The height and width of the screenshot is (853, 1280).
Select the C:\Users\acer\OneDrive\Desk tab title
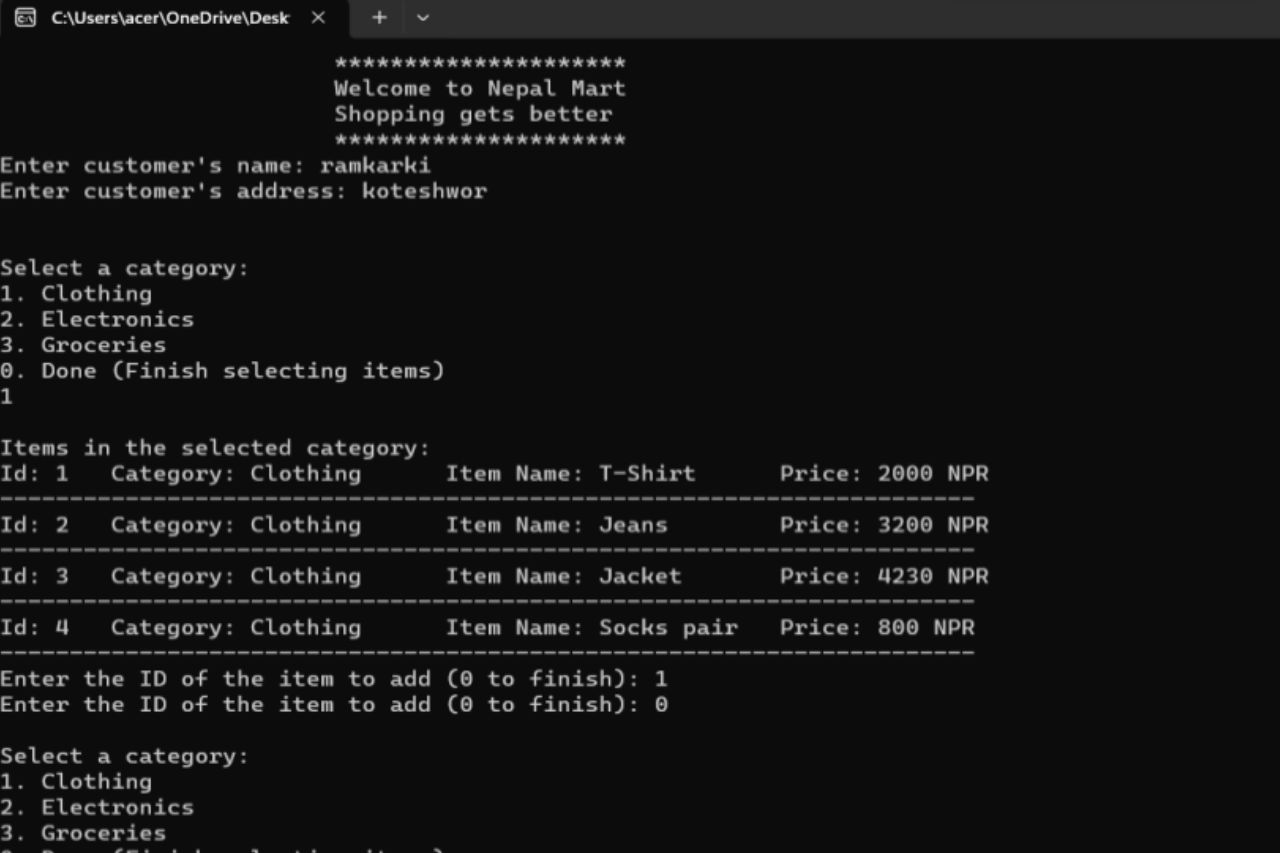(x=170, y=18)
